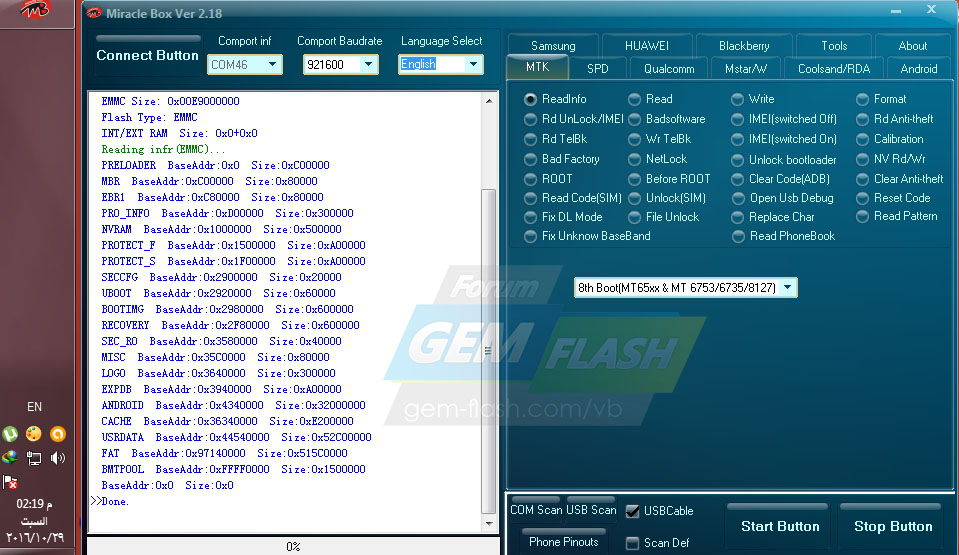Toggle the USBCable checkbox
The image size is (959, 555).
pyautogui.click(x=632, y=511)
